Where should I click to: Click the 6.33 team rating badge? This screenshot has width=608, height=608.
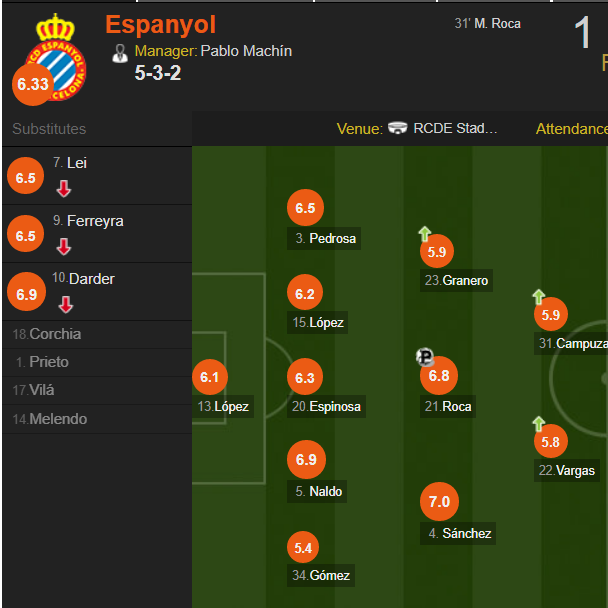[33, 84]
